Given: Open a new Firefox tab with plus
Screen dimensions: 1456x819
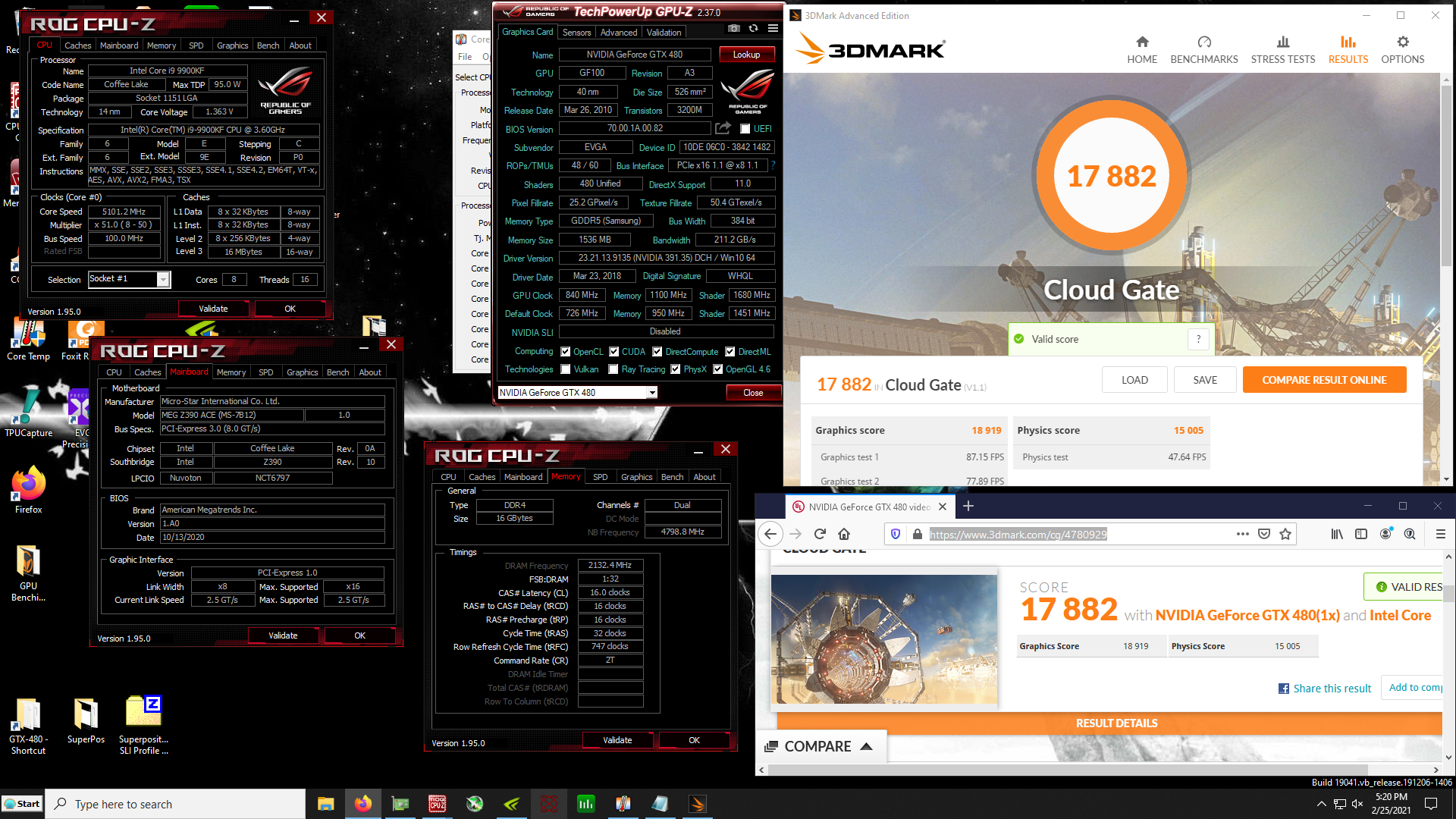Looking at the screenshot, I should 968,506.
